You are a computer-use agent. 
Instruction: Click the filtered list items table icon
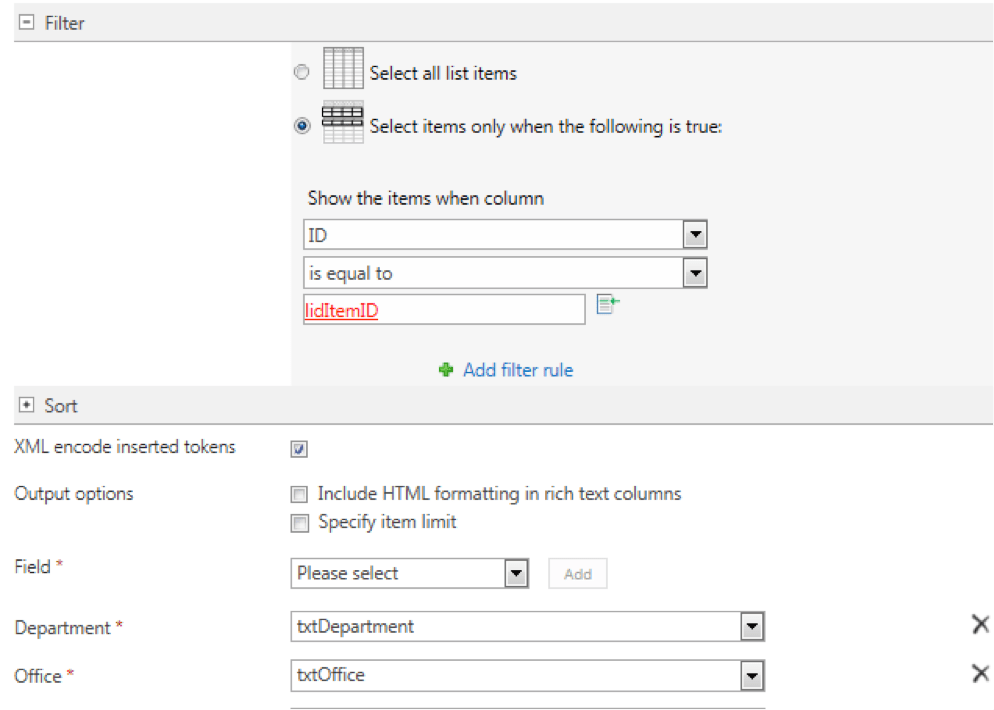pos(343,124)
